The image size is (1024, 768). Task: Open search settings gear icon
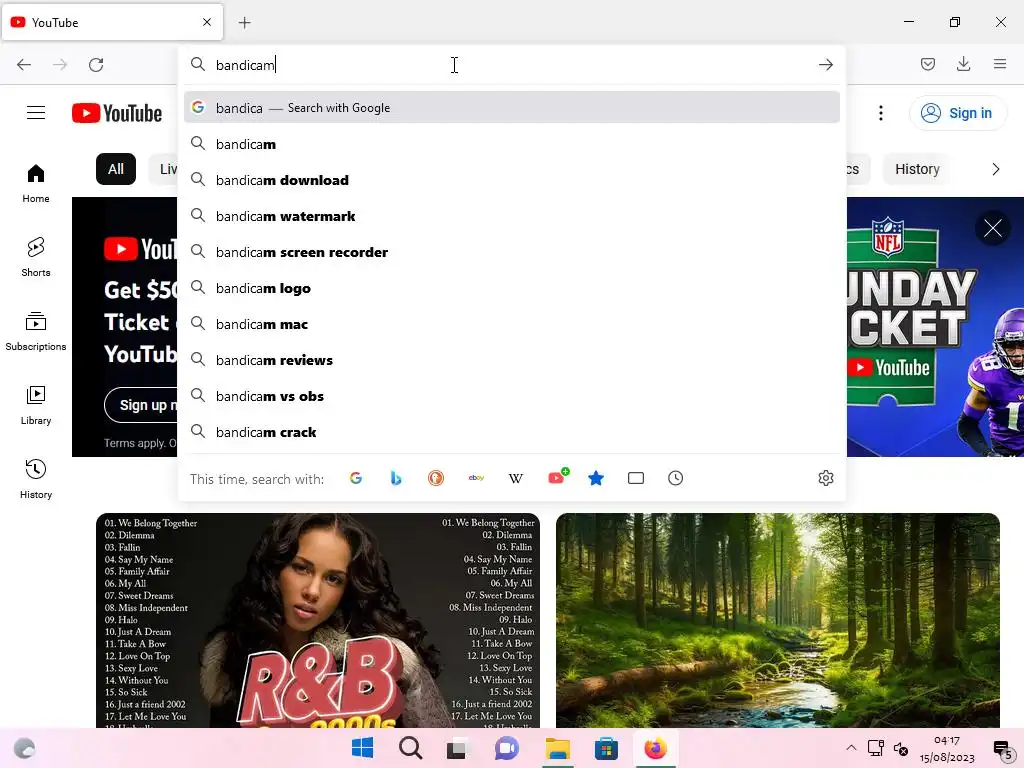tap(825, 478)
